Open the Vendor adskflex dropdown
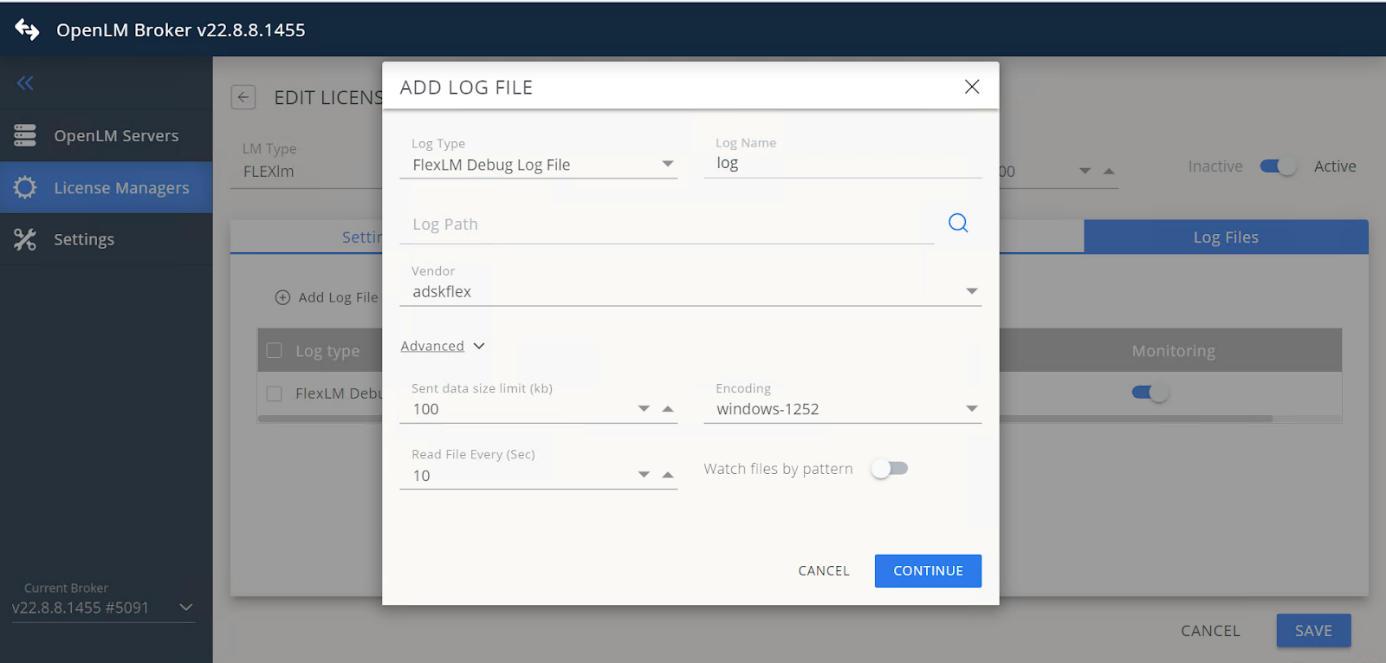The width and height of the screenshot is (1386, 663). pos(971,292)
